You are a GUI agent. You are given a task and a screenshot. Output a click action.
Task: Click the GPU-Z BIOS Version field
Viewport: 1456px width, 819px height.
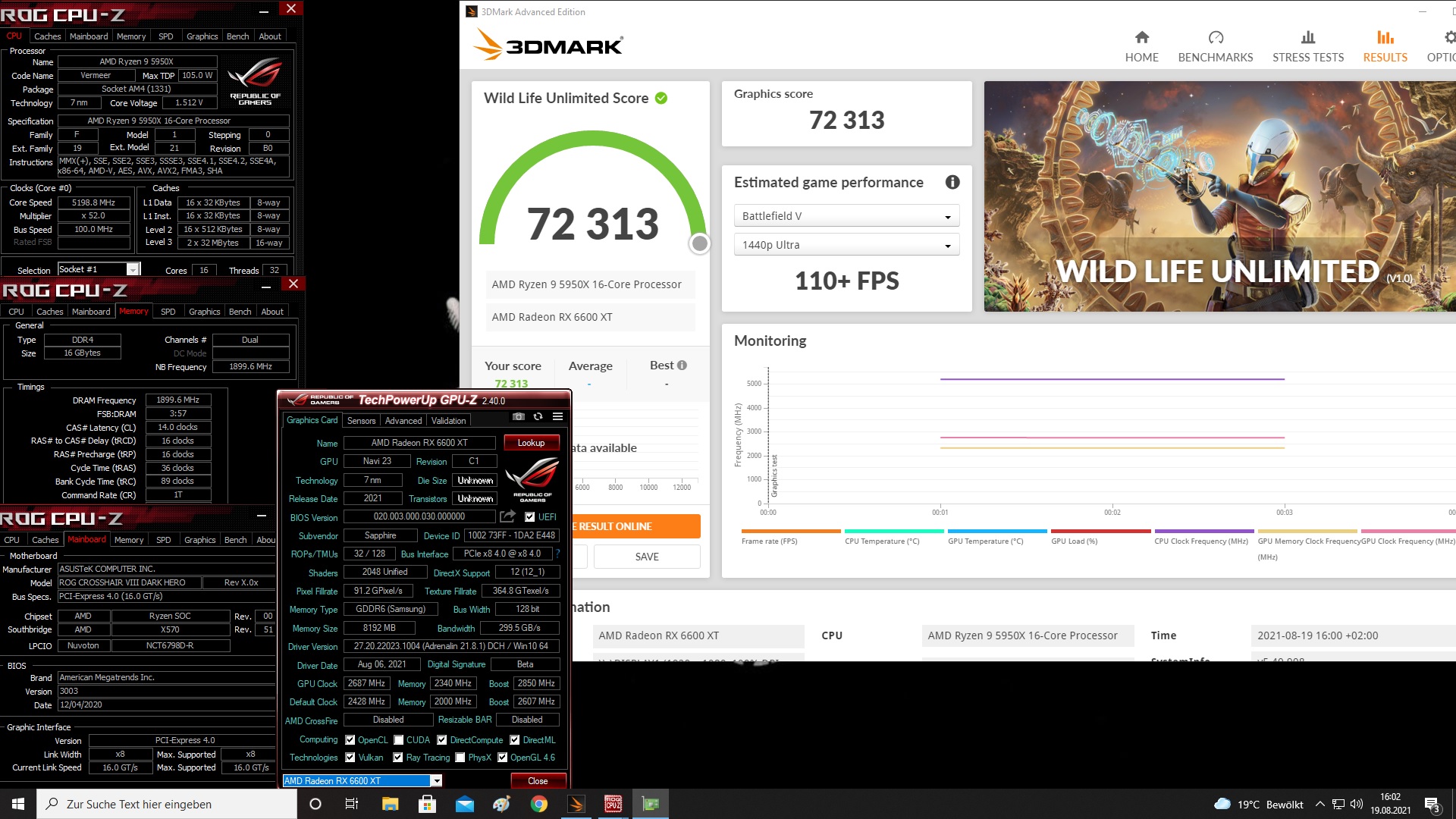click(419, 516)
